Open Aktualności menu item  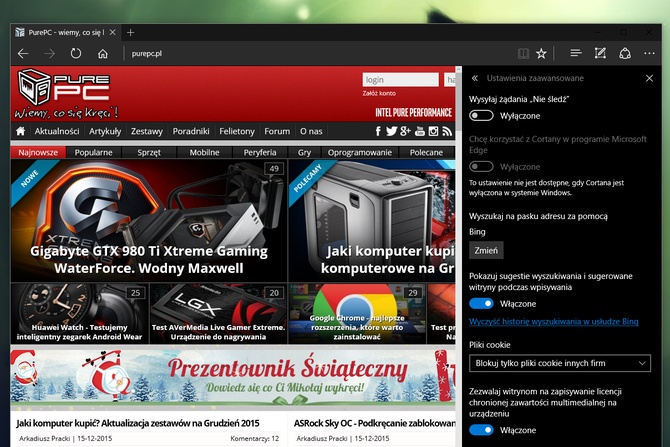click(57, 131)
